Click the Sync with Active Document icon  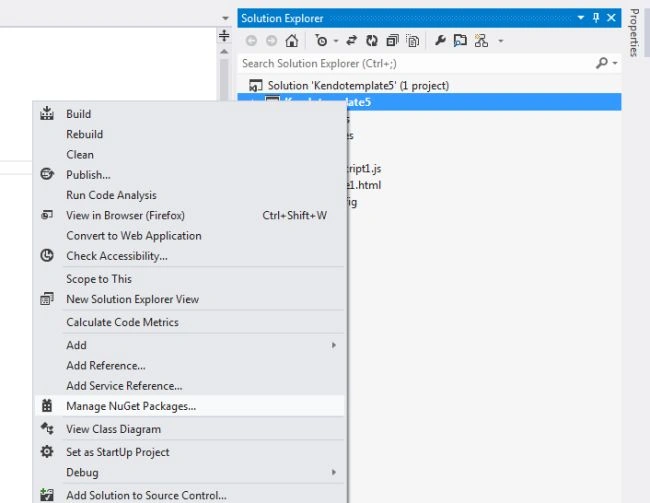(x=352, y=41)
